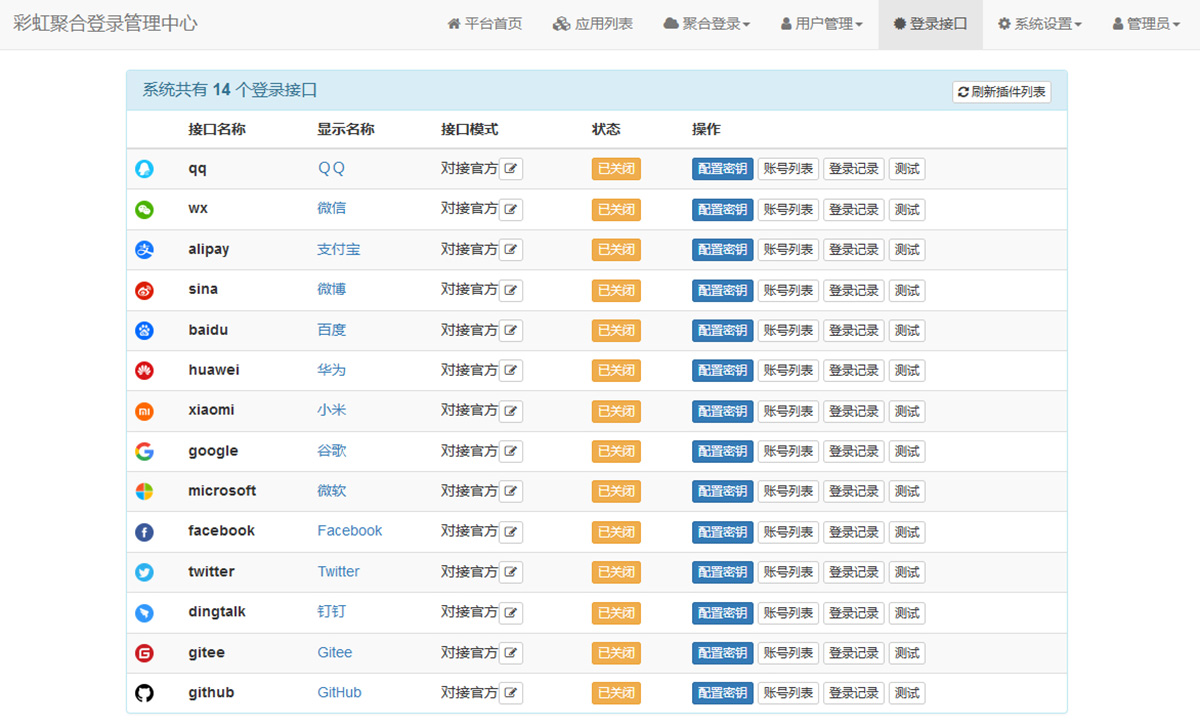Click the Weibo sina logo icon
The image size is (1200, 728).
[x=144, y=290]
